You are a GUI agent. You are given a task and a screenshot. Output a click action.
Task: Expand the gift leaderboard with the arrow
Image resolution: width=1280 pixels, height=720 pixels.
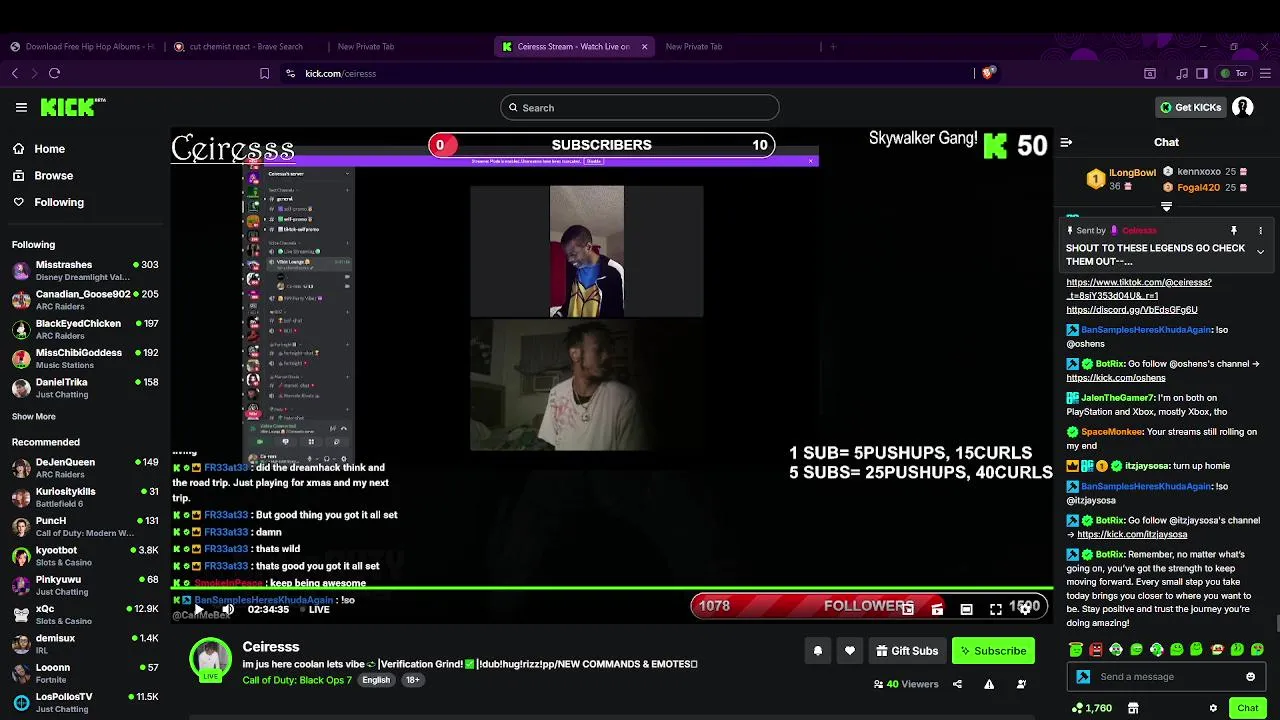(x=1166, y=207)
